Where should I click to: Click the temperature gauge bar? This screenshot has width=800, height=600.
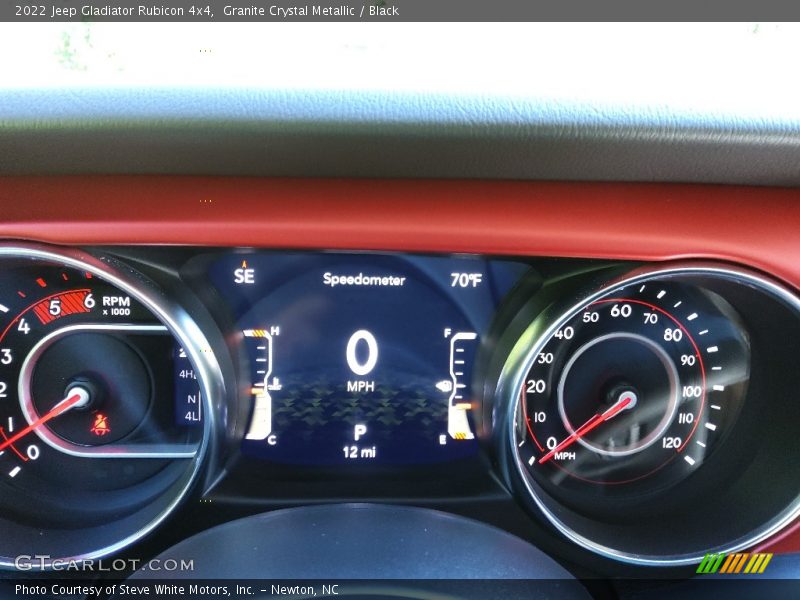tap(259, 384)
